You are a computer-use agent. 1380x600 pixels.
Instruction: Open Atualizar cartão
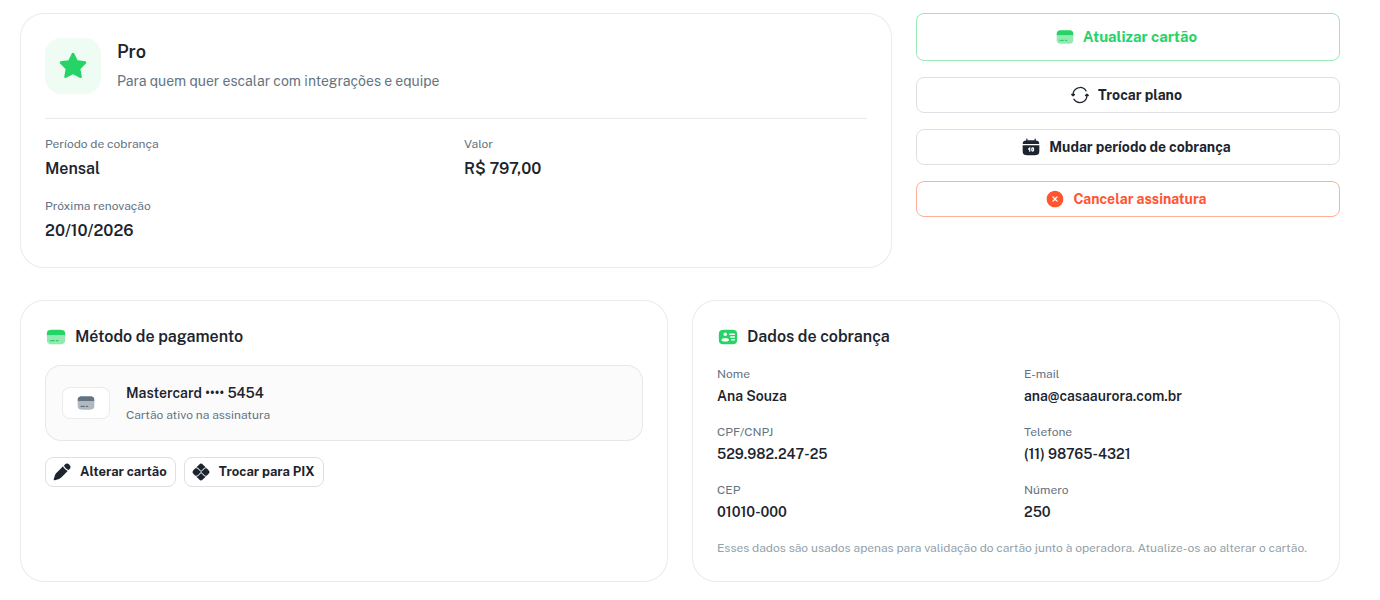(x=1128, y=37)
